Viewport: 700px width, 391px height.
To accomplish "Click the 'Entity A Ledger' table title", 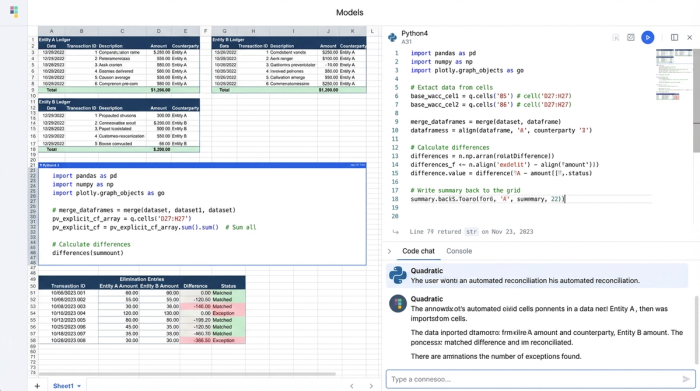I will pyautogui.click(x=55, y=40).
